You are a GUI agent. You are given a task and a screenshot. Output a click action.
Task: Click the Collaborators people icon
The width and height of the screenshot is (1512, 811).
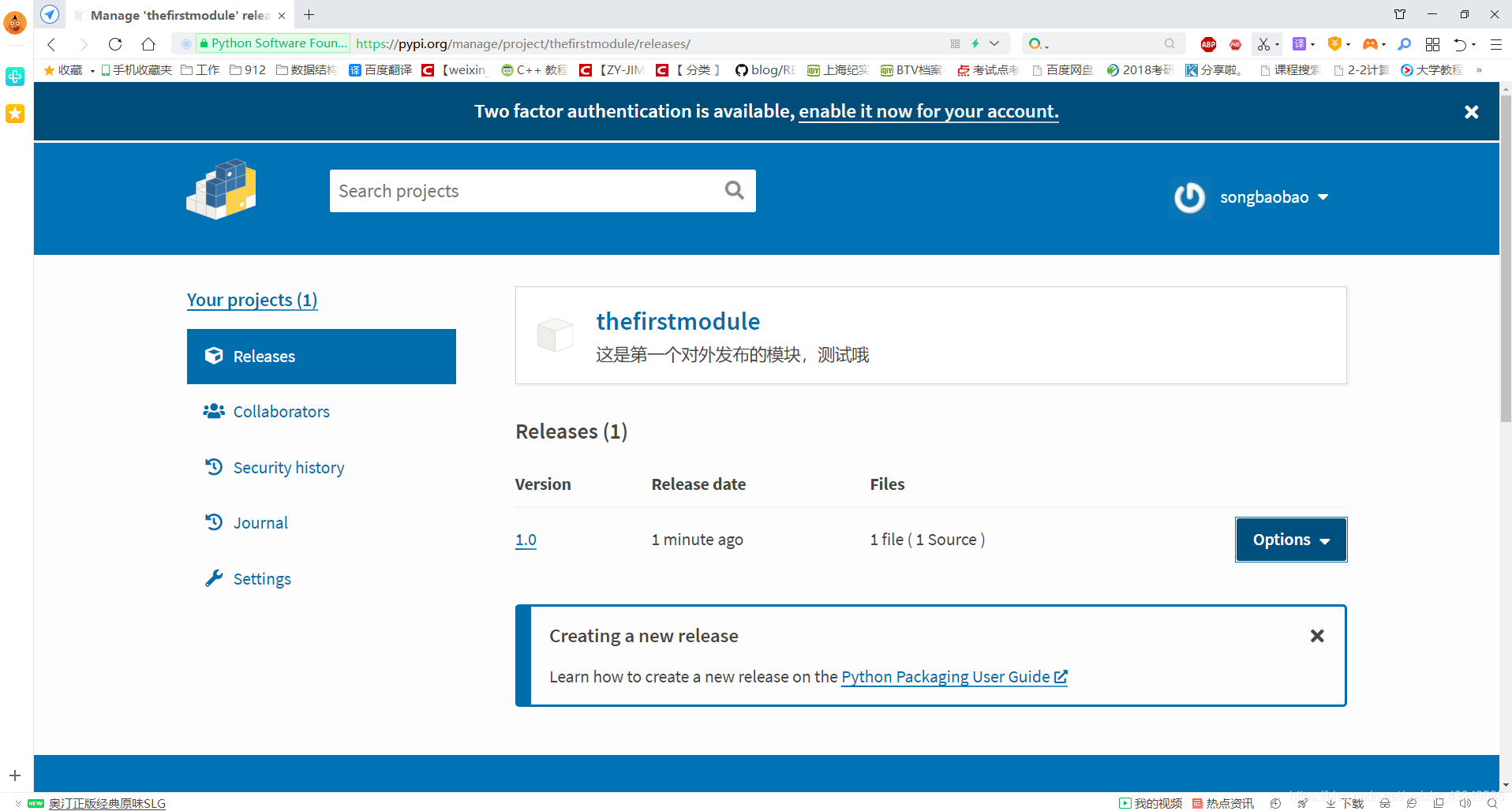(x=213, y=411)
